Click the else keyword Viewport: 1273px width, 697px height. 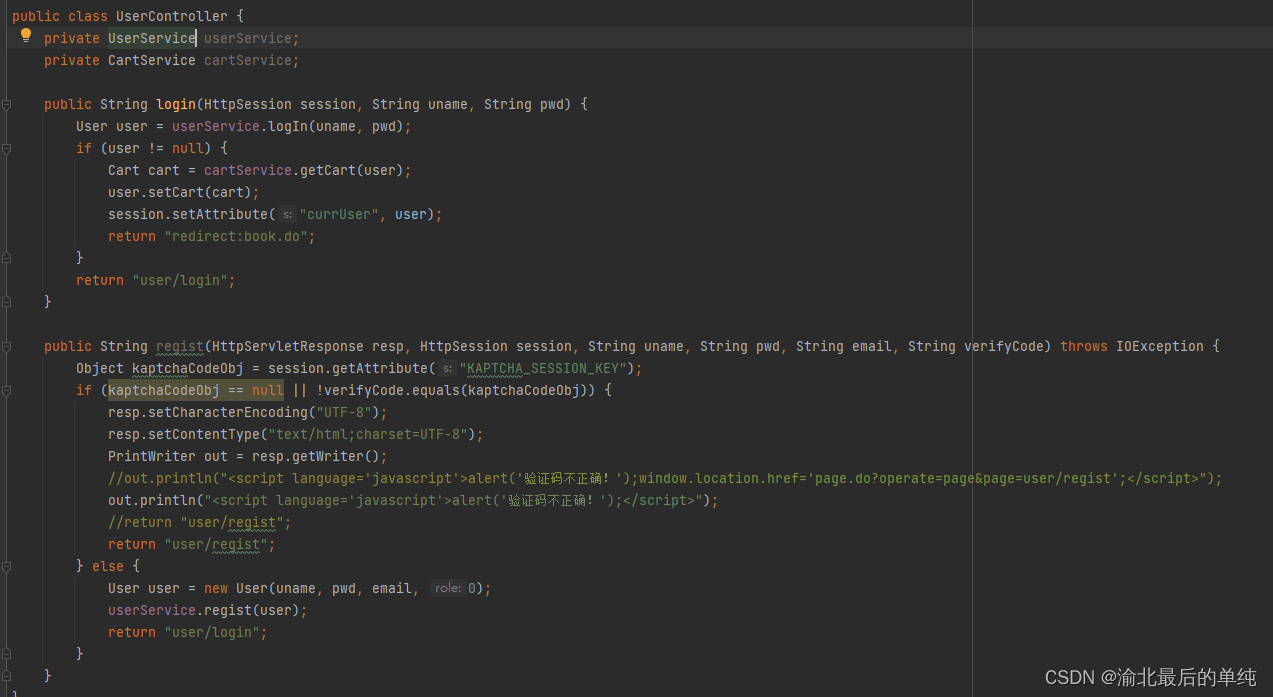tap(108, 566)
